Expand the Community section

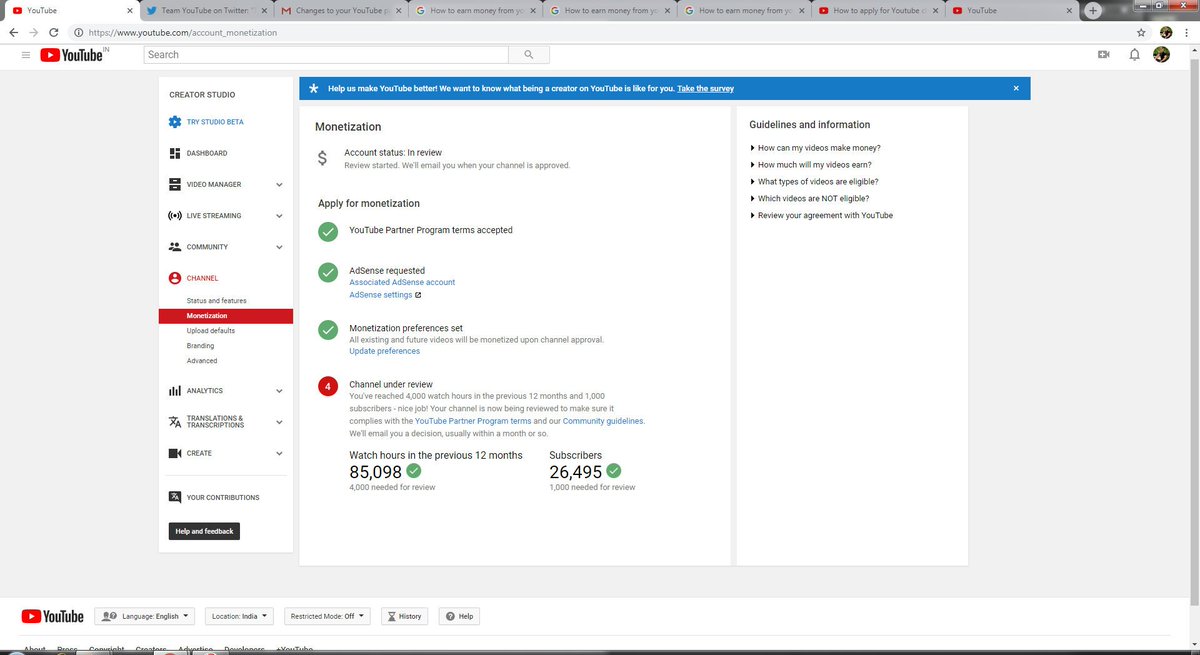coord(279,247)
